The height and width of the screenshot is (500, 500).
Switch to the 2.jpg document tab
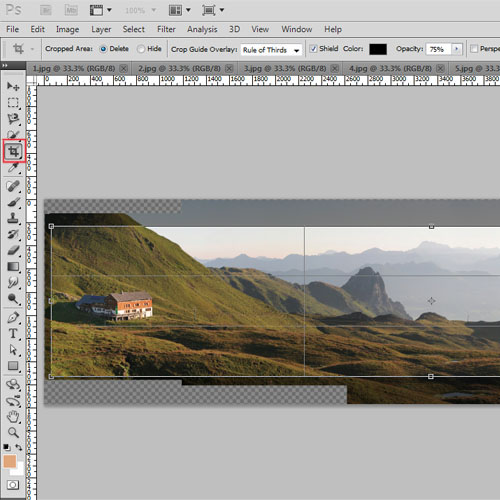pyautogui.click(x=179, y=69)
